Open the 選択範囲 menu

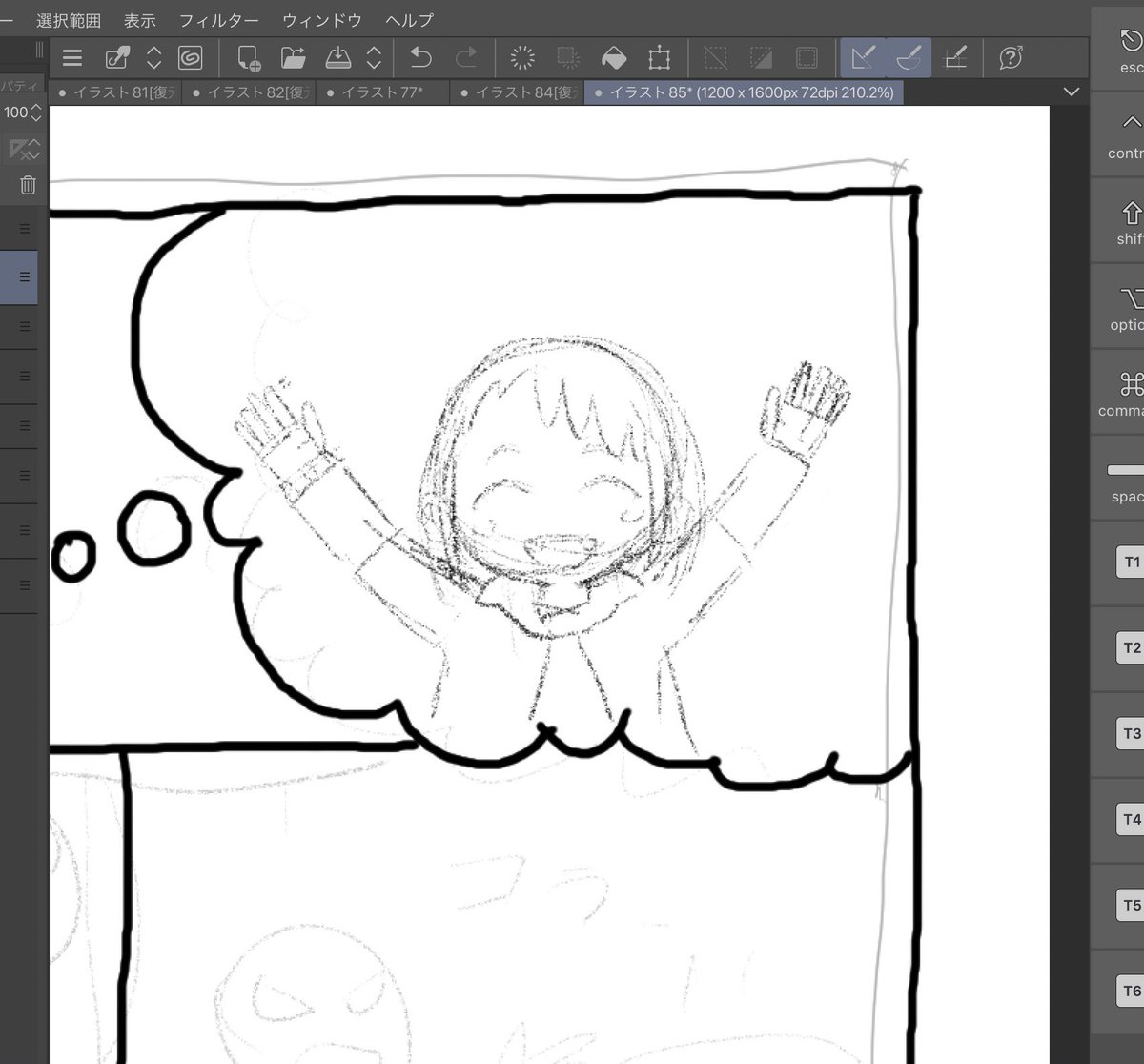[69, 20]
